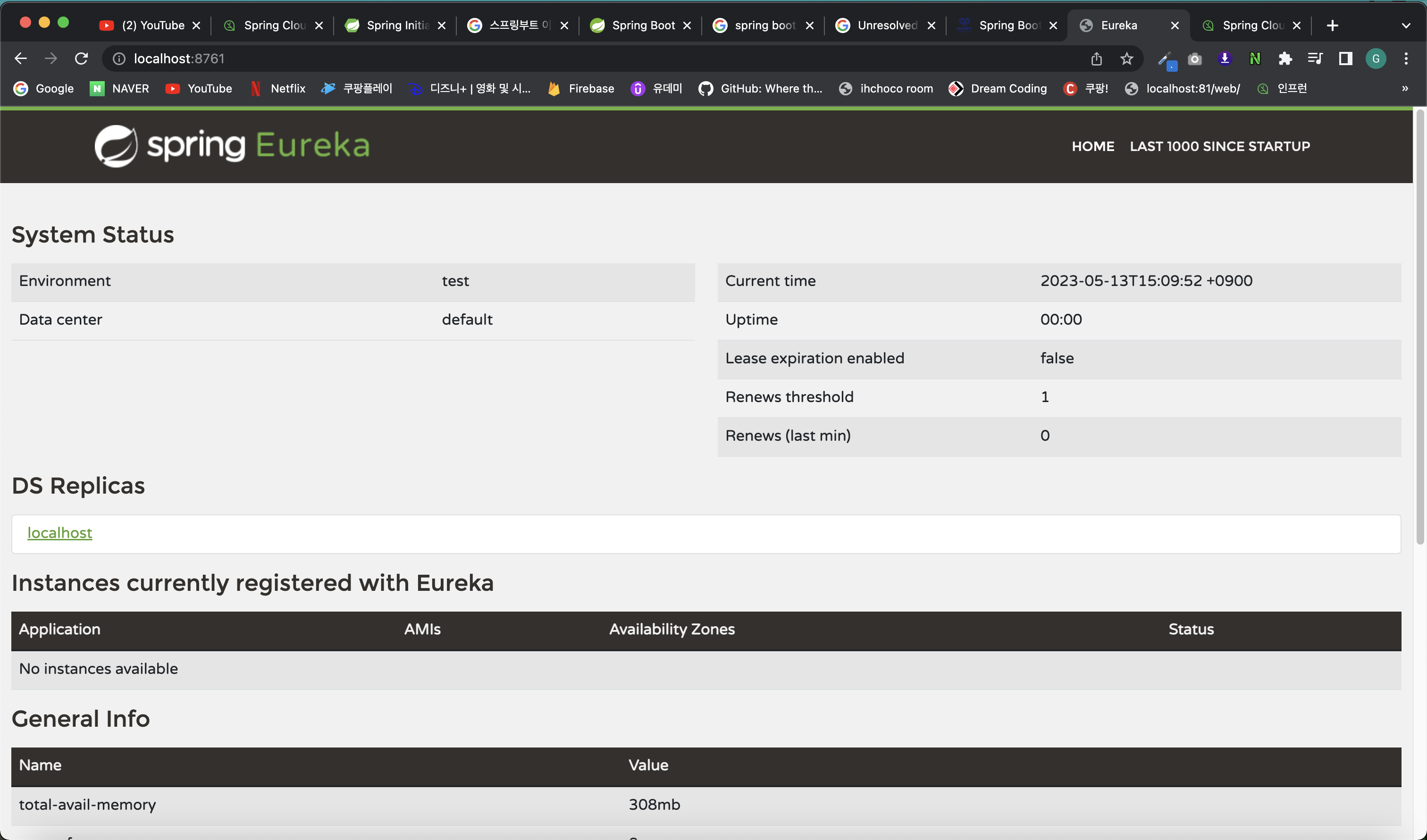
Task: Open the Google bookmark
Action: 43,88
